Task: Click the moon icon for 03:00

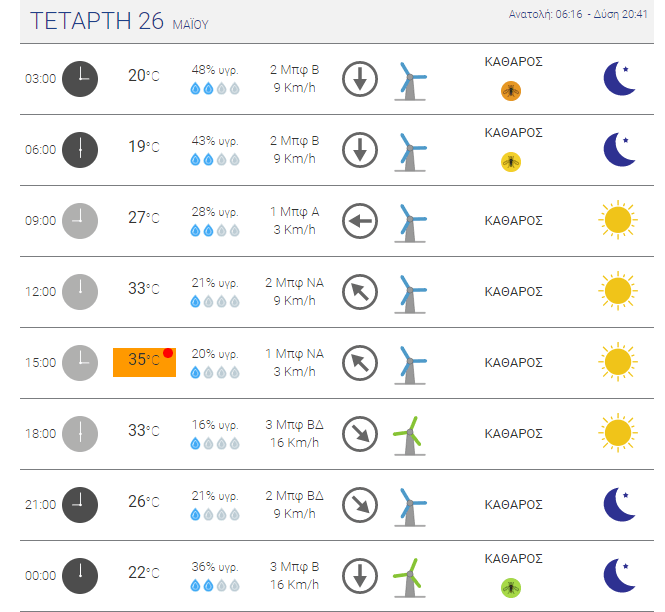Action: pyautogui.click(x=619, y=78)
